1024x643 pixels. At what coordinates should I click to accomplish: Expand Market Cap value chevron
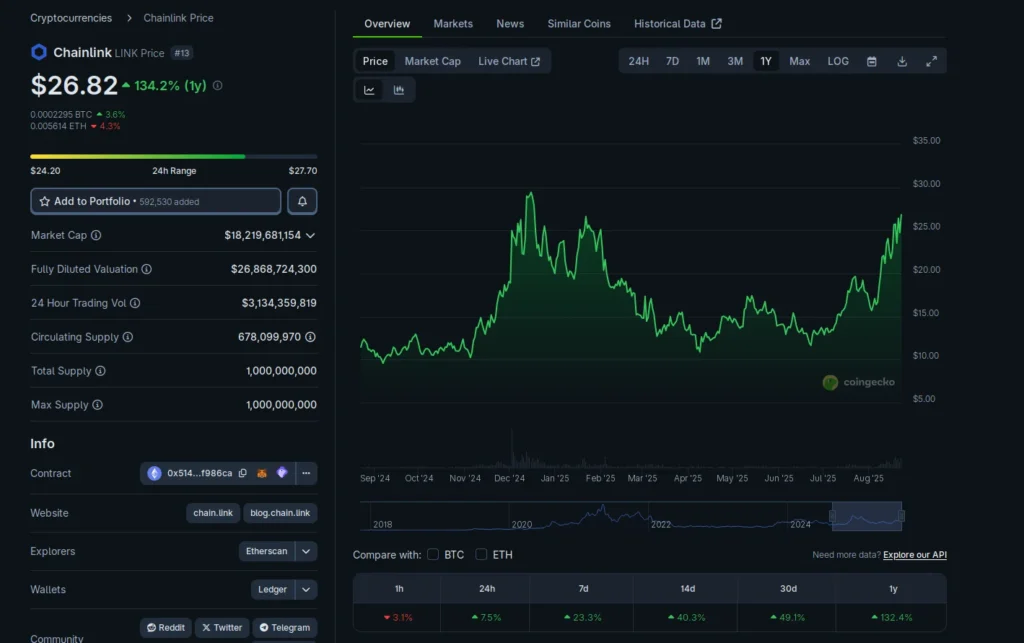(x=310, y=236)
